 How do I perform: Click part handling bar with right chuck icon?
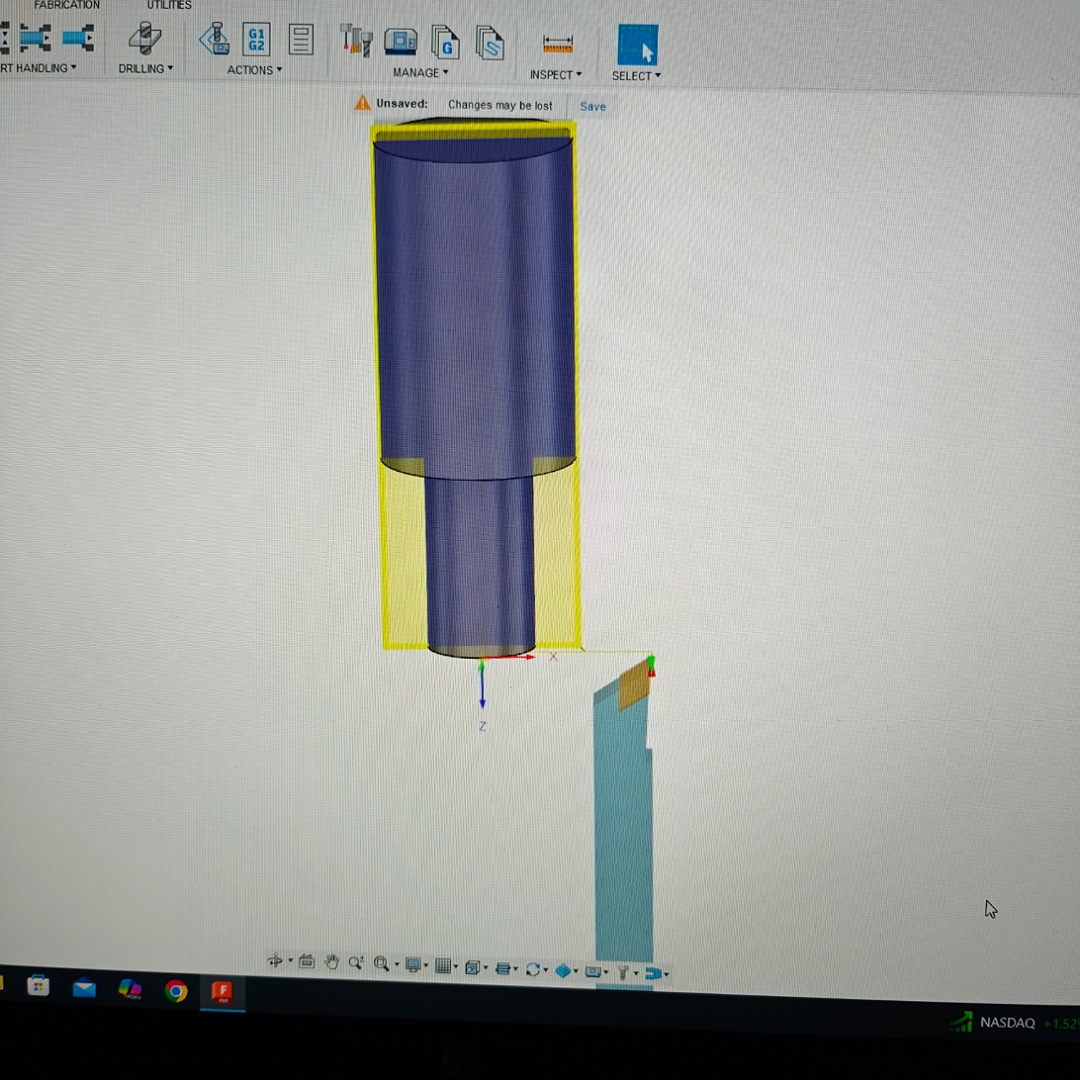(79, 38)
